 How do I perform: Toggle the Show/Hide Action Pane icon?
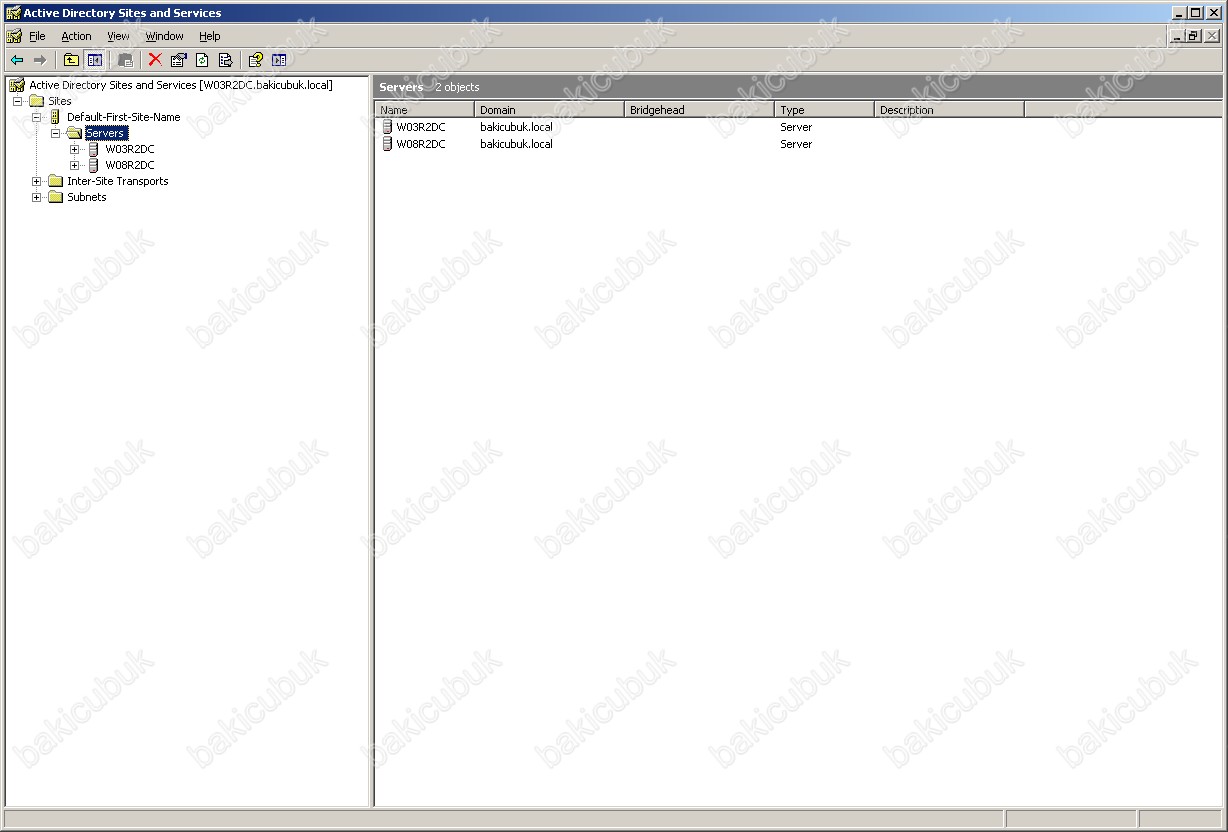point(279,60)
